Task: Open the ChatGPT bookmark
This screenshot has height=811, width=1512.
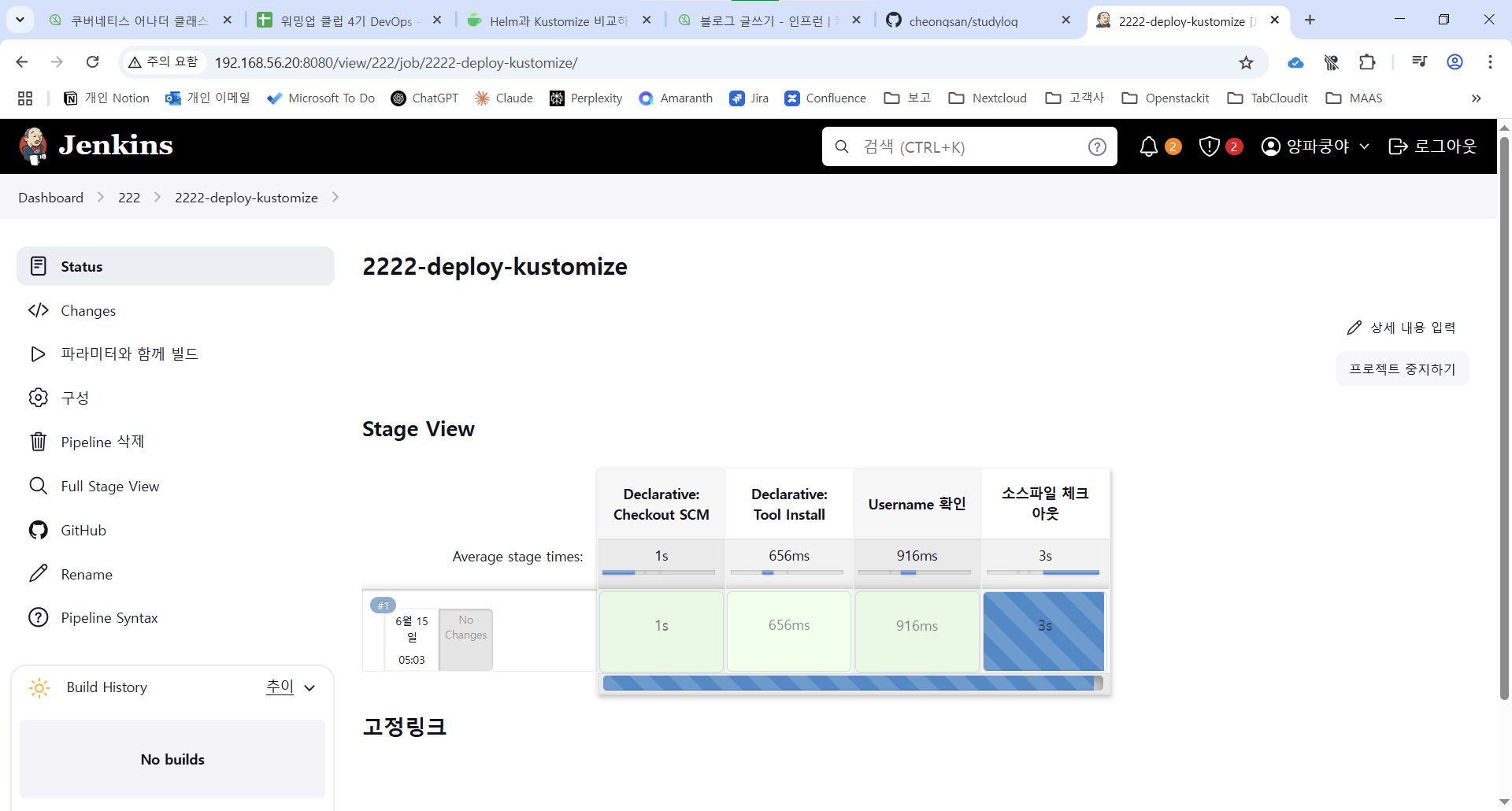Action: [x=424, y=98]
